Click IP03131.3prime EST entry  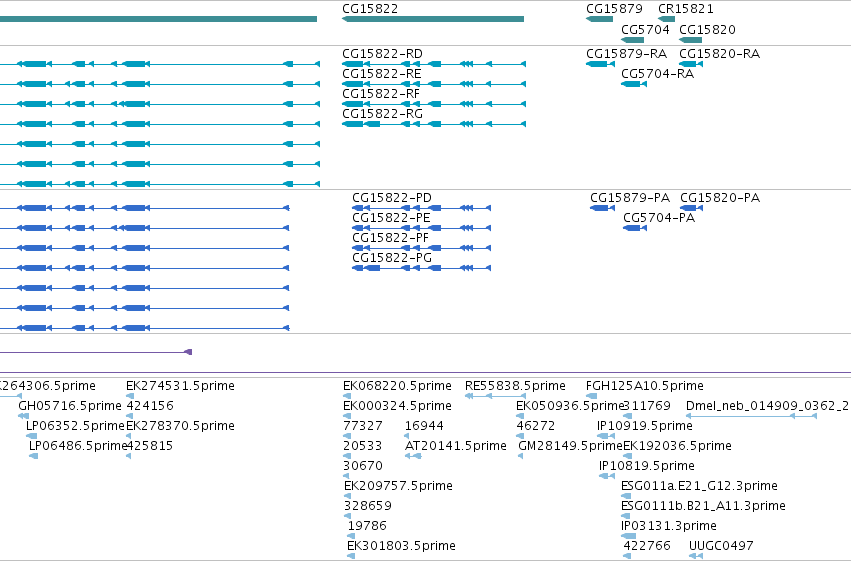tap(669, 526)
